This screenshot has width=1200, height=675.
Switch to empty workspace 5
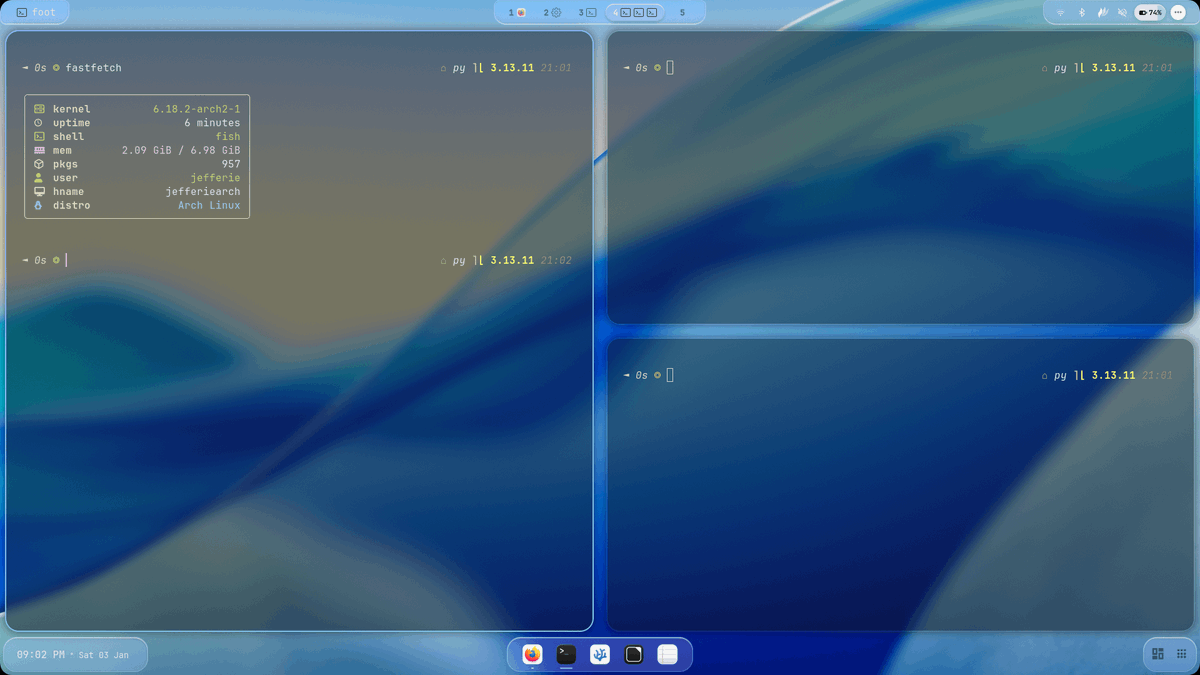683,13
